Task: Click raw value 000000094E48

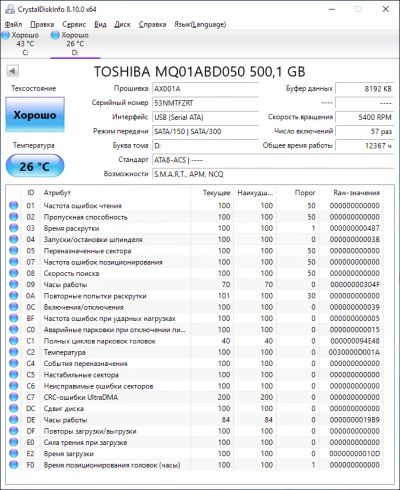Action: click(355, 341)
